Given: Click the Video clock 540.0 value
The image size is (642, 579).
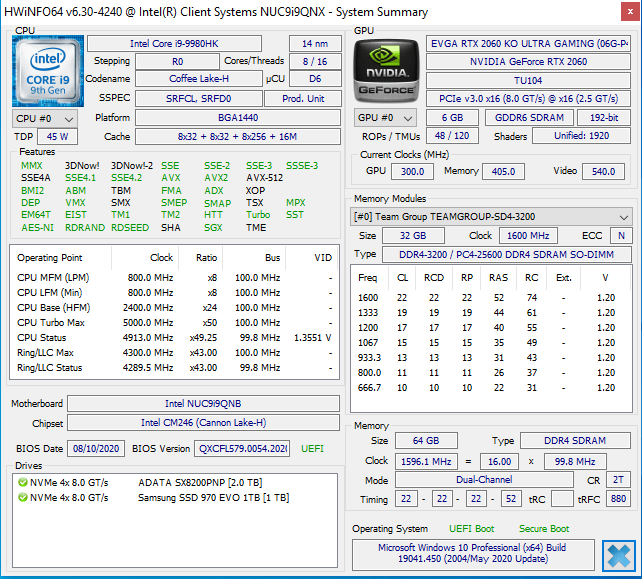Looking at the screenshot, I should (x=604, y=172).
